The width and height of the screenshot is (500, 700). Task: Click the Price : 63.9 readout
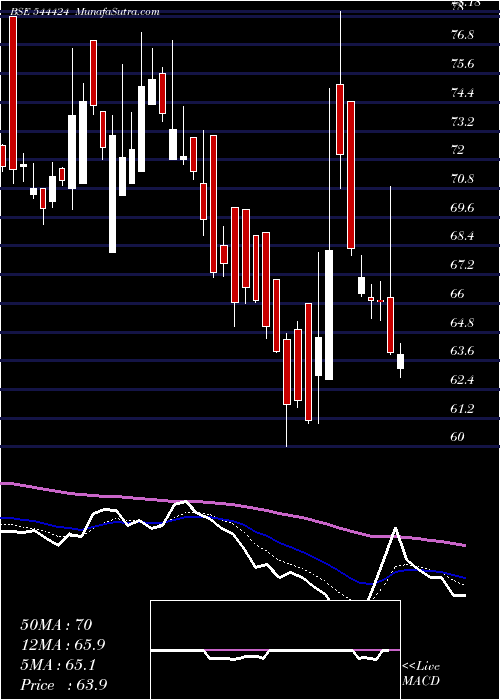[x=64, y=685]
